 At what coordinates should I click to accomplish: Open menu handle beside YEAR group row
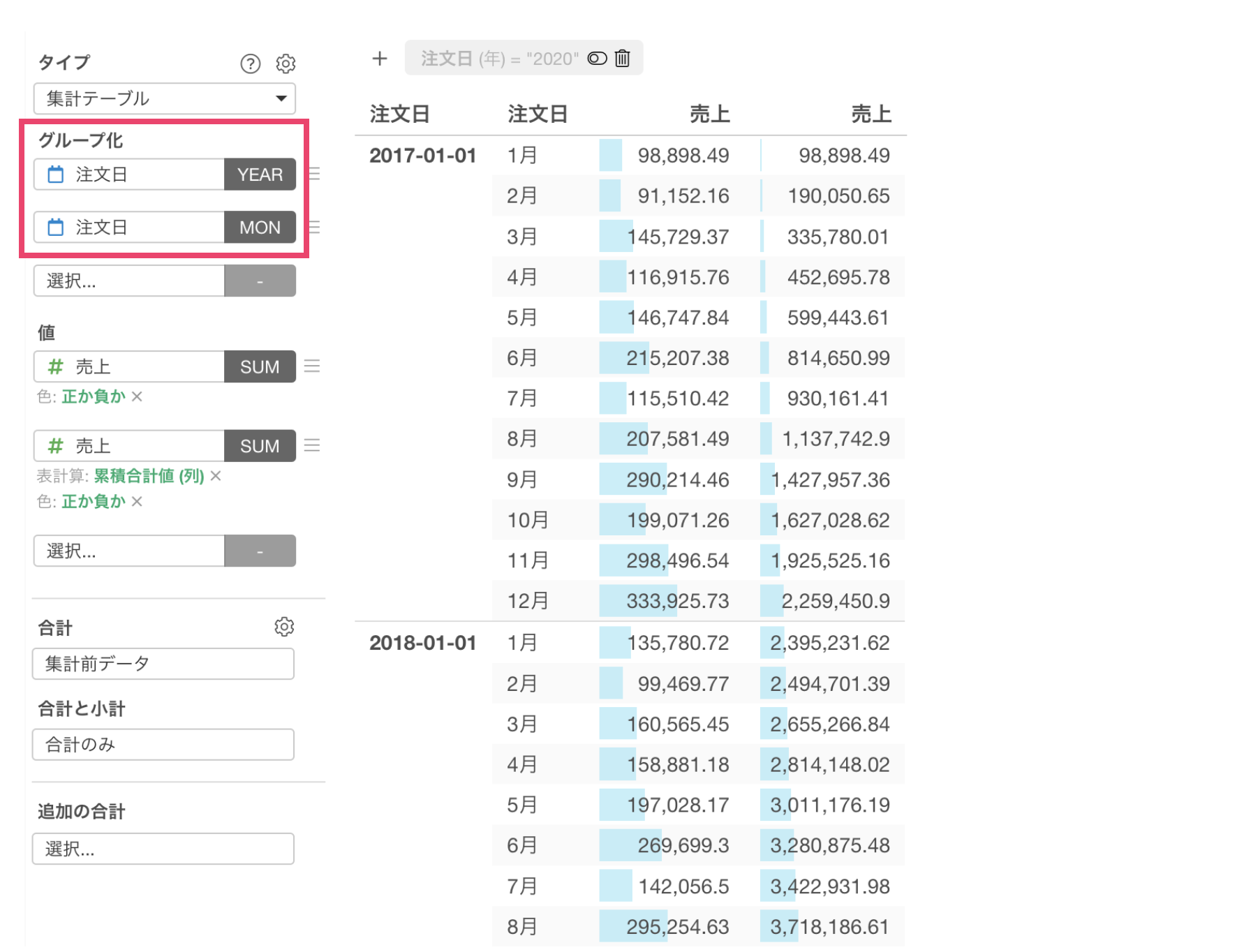coord(314,174)
